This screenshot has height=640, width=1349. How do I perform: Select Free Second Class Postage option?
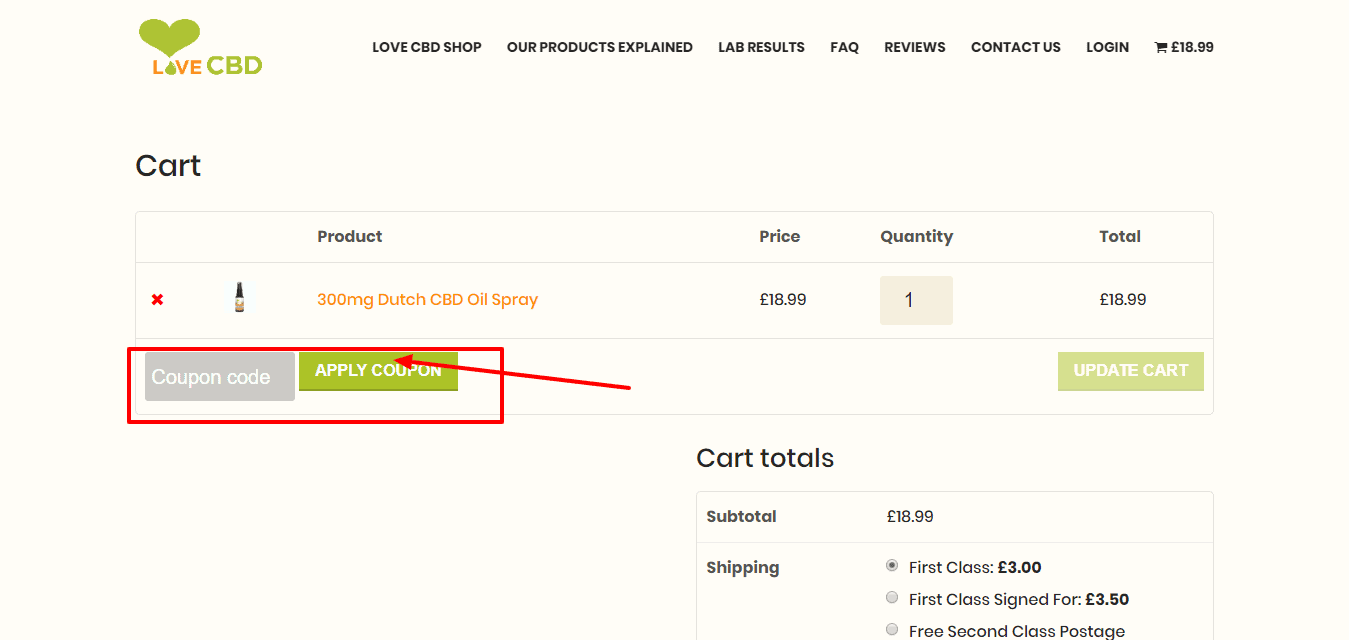pyautogui.click(x=892, y=629)
